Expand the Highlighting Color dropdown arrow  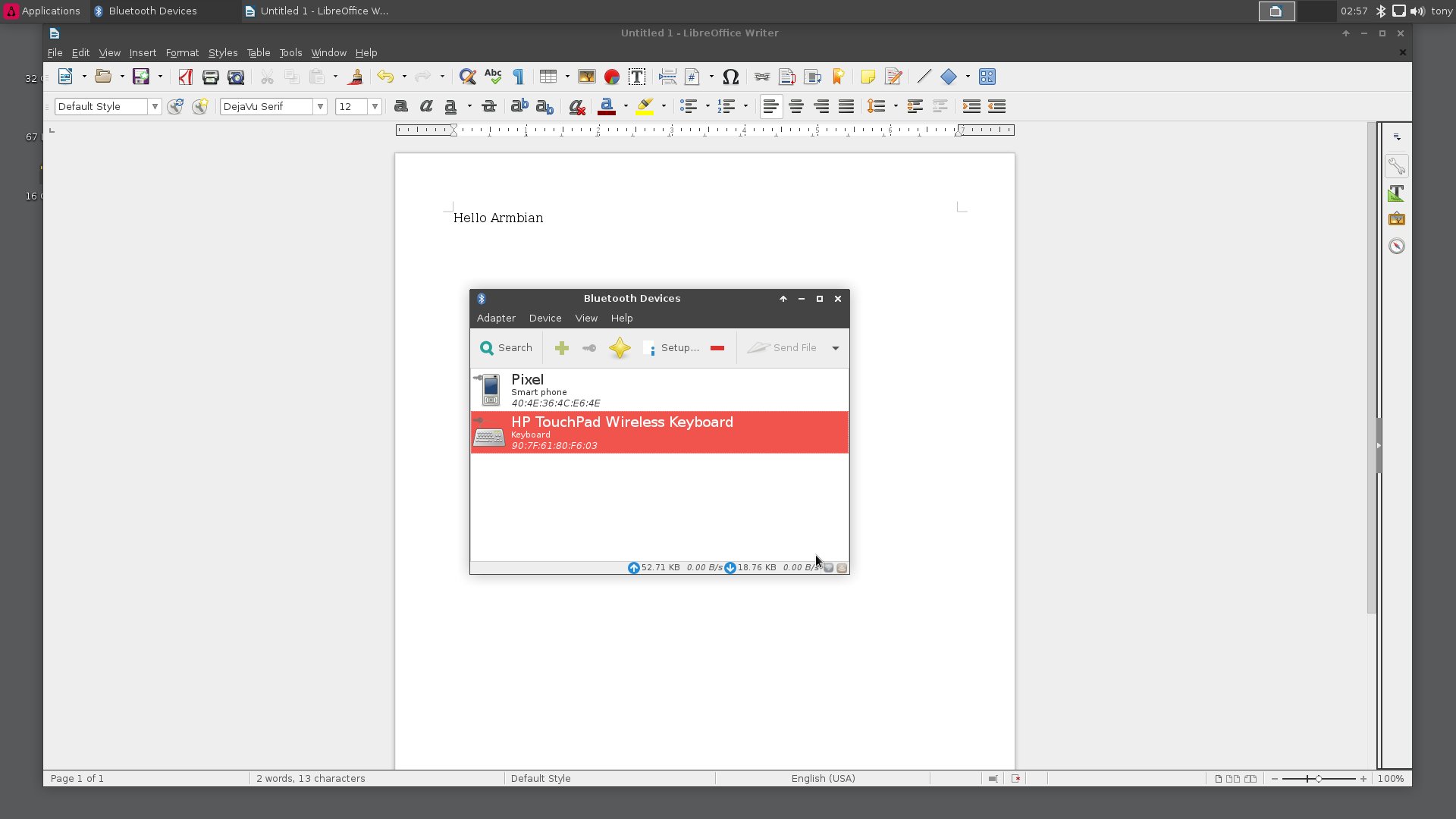(x=664, y=107)
